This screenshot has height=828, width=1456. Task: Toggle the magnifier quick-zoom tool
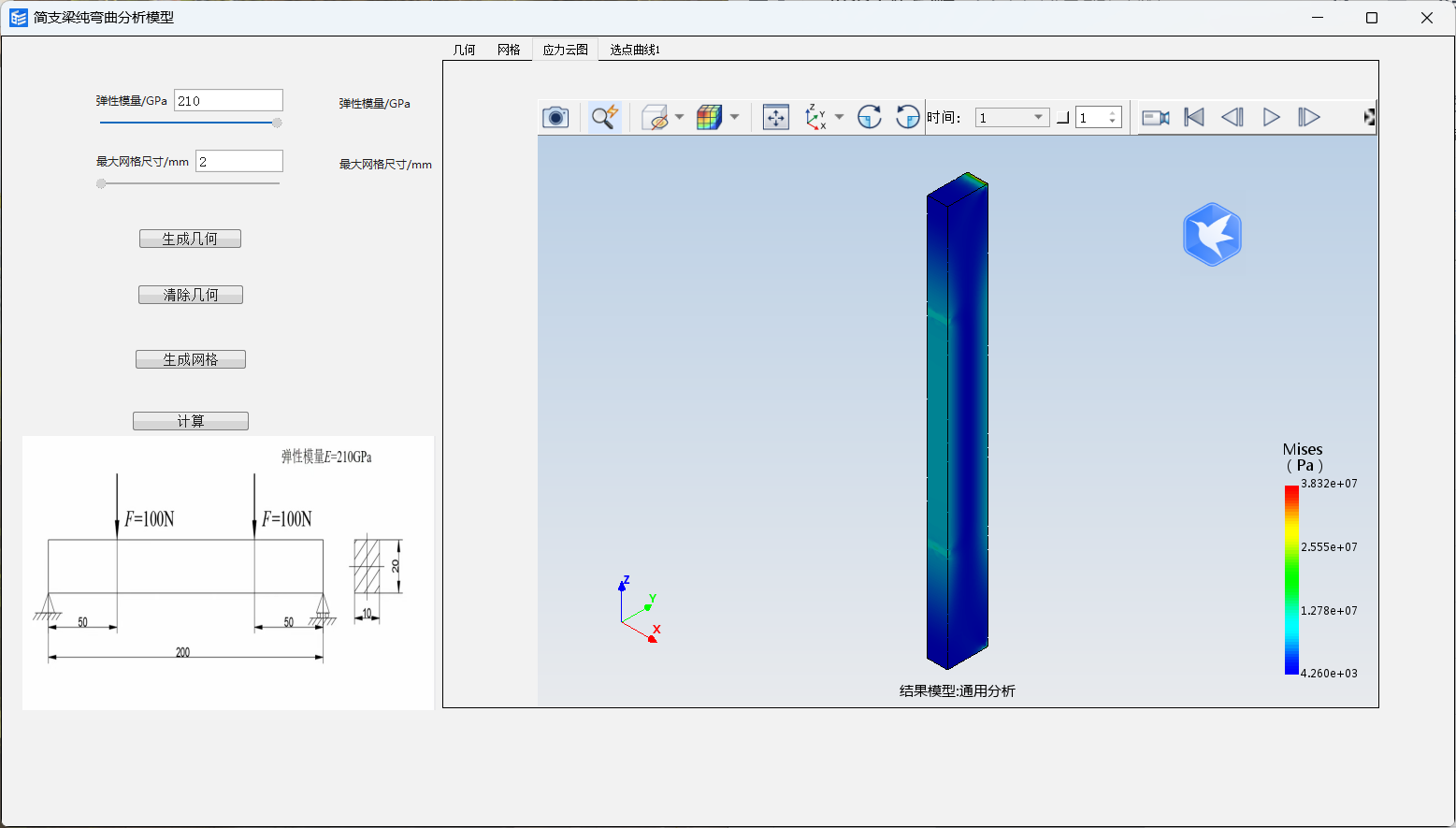(604, 117)
